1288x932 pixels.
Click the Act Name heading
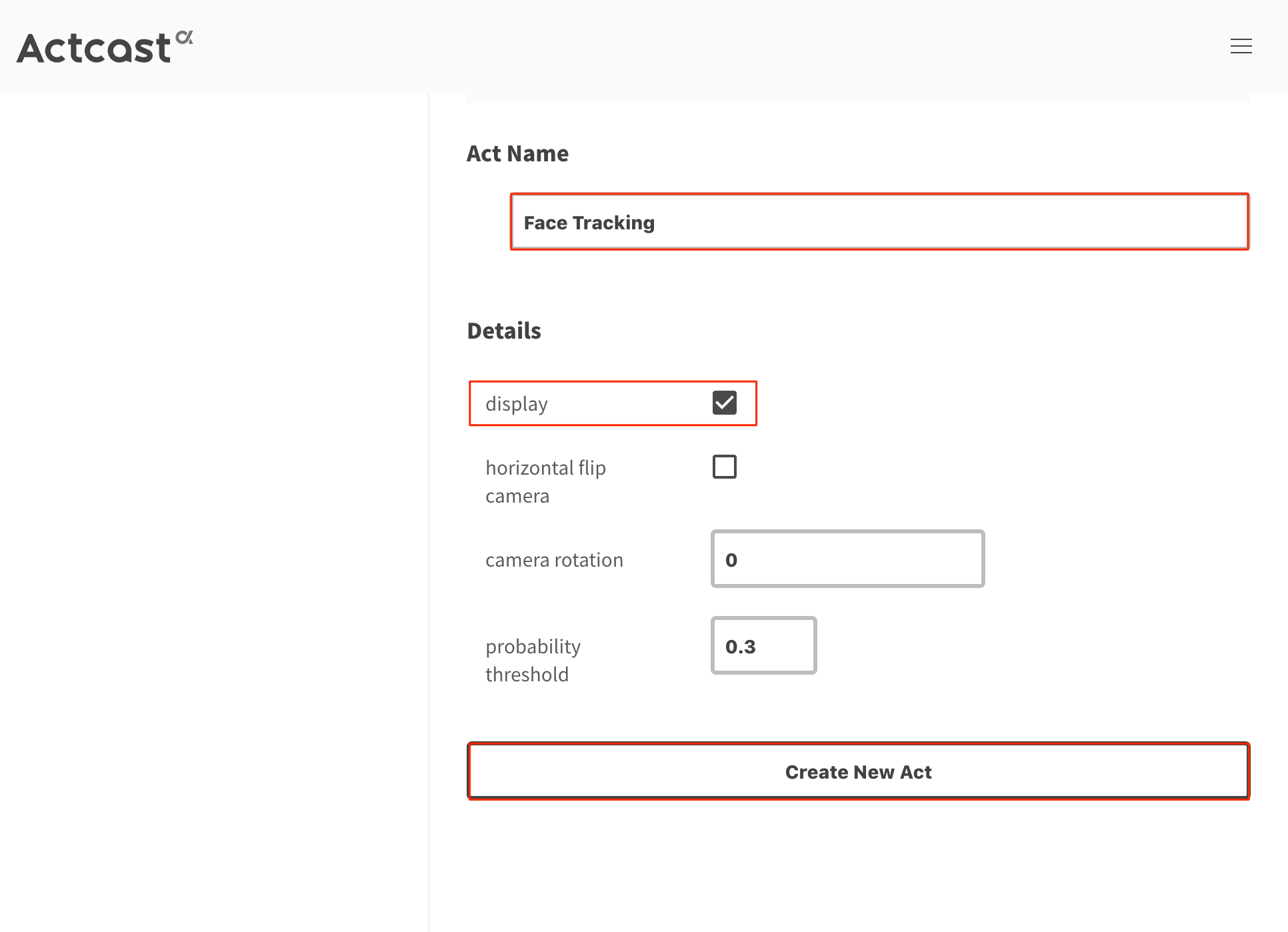[517, 153]
